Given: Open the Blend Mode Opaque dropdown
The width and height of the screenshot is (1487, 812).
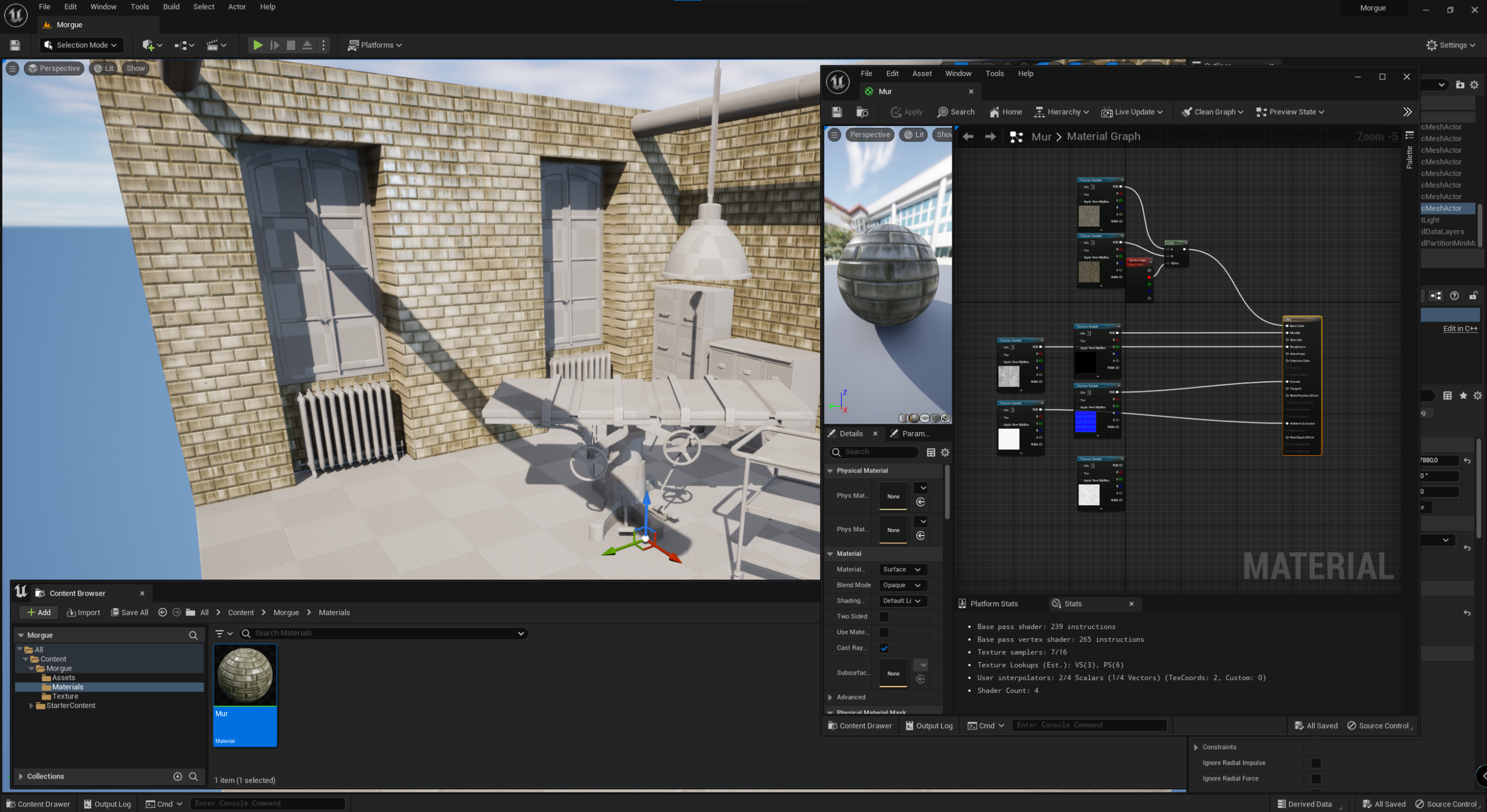Looking at the screenshot, I should tap(902, 585).
